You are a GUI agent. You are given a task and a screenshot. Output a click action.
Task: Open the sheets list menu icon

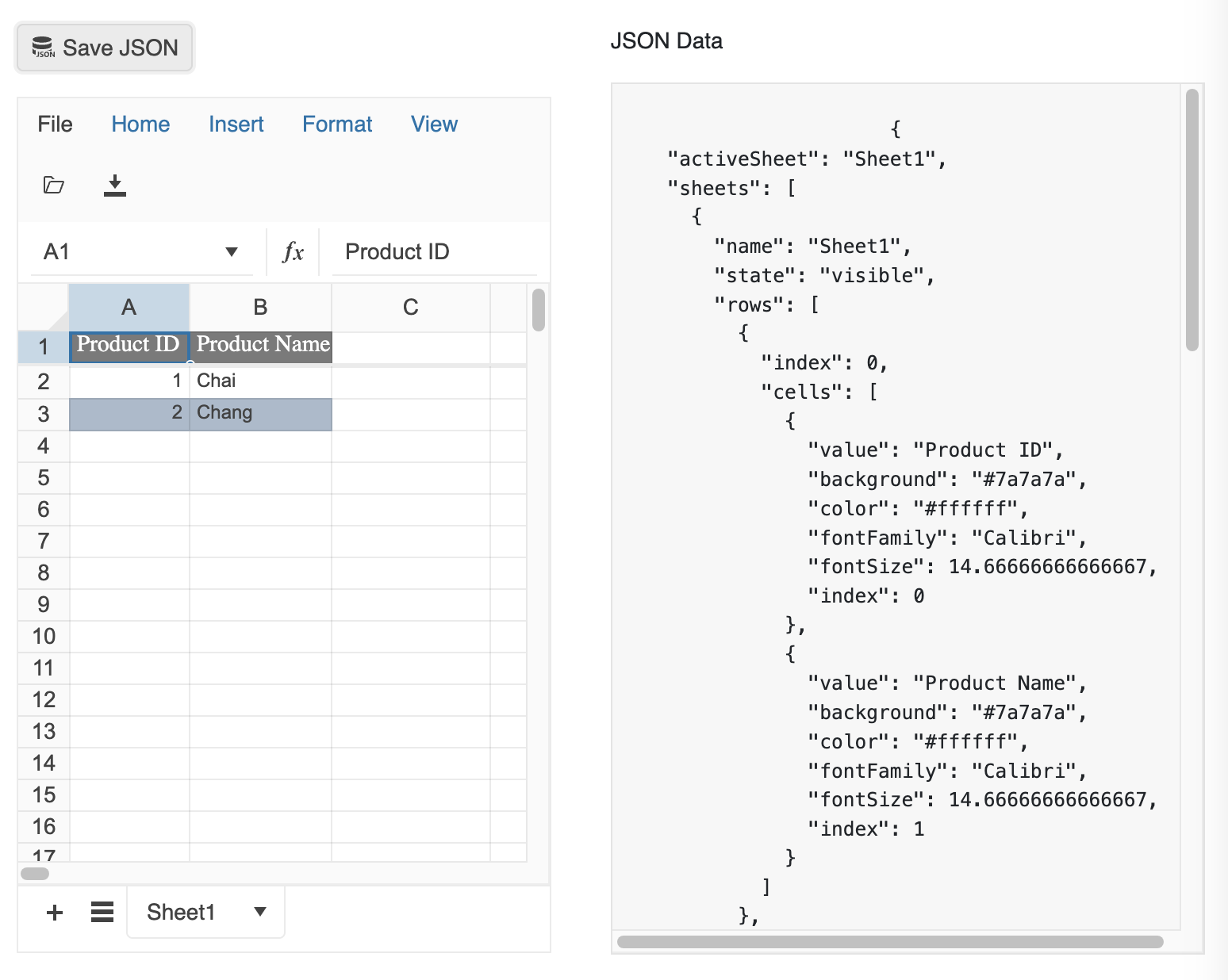click(102, 913)
